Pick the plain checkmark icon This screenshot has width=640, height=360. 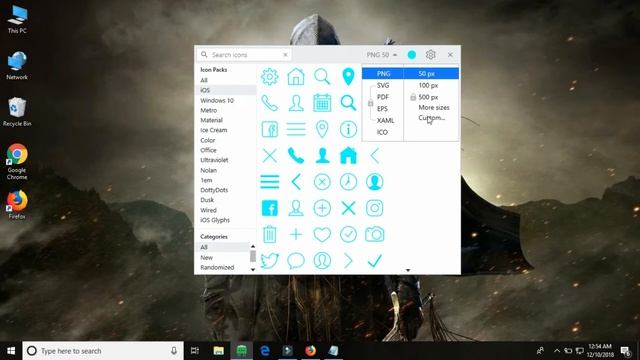click(374, 261)
